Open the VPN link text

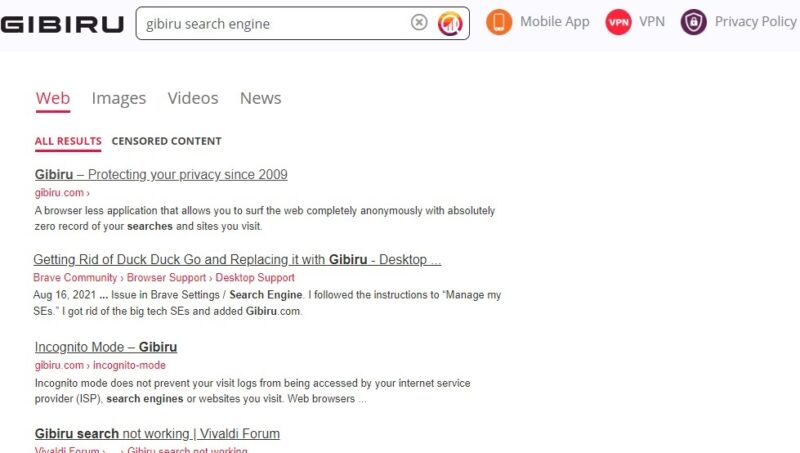652,22
